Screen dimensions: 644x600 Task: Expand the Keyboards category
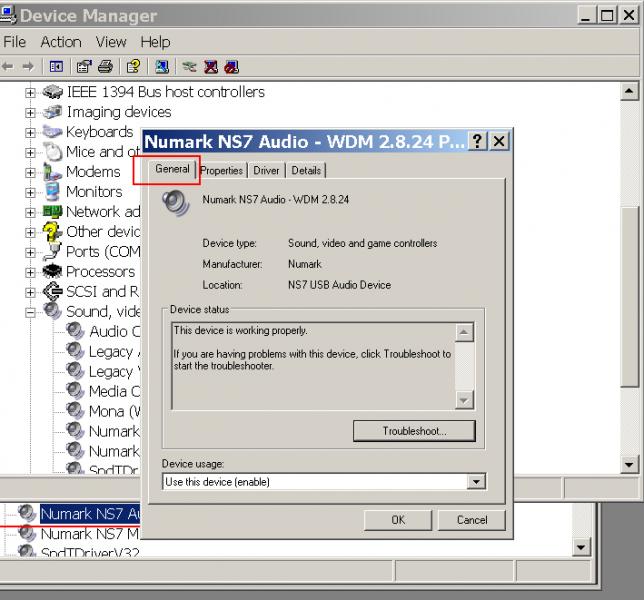(x=30, y=132)
